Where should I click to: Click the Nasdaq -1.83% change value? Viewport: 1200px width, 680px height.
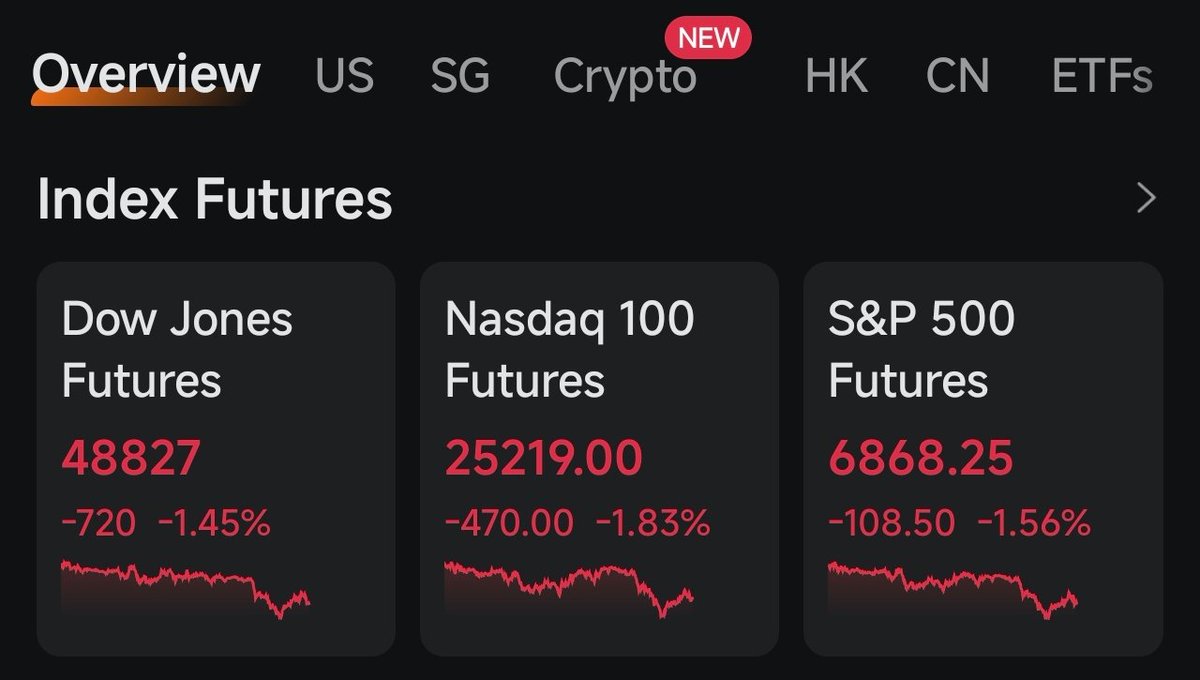pyautogui.click(x=653, y=522)
